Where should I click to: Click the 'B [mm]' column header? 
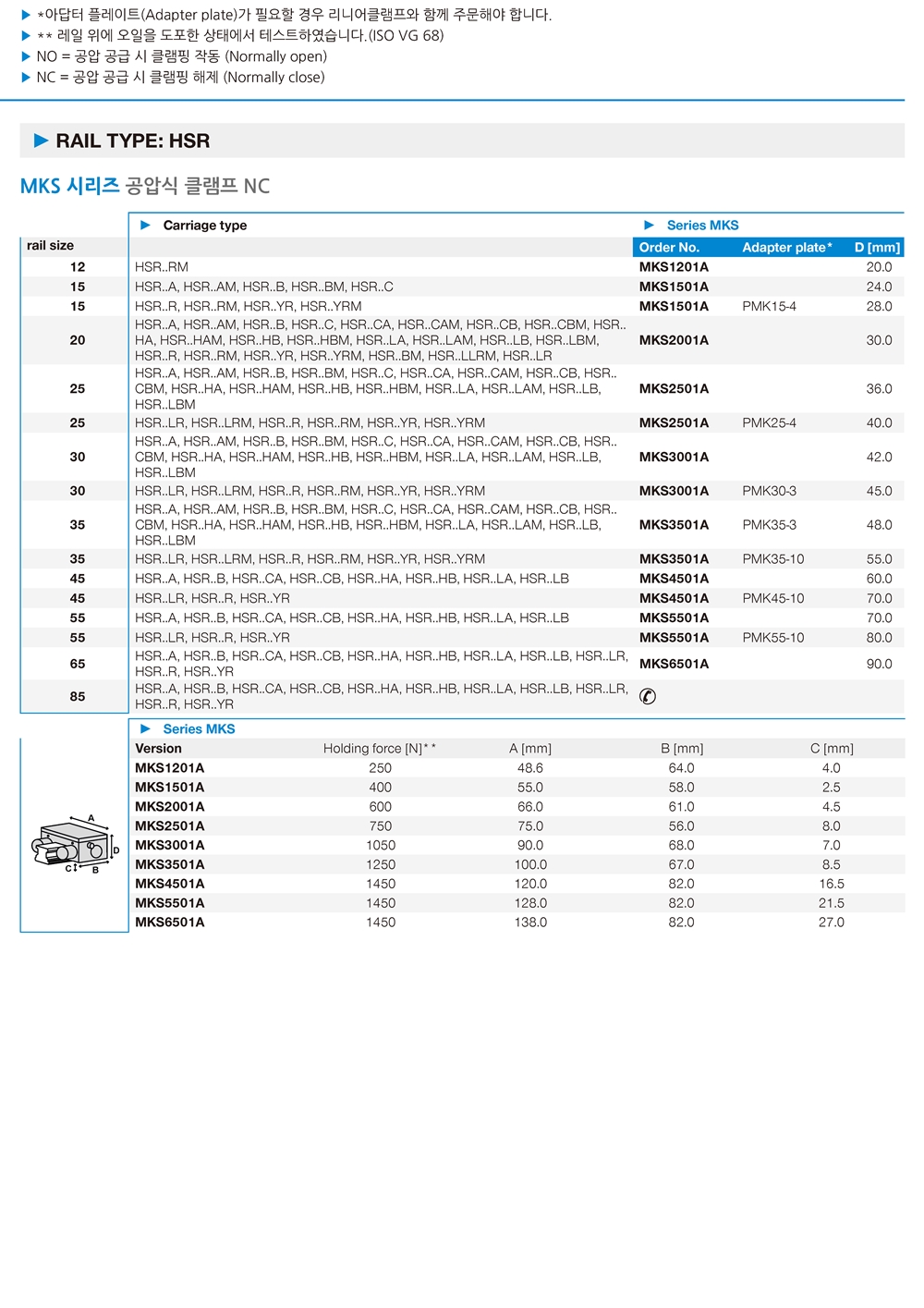point(682,749)
